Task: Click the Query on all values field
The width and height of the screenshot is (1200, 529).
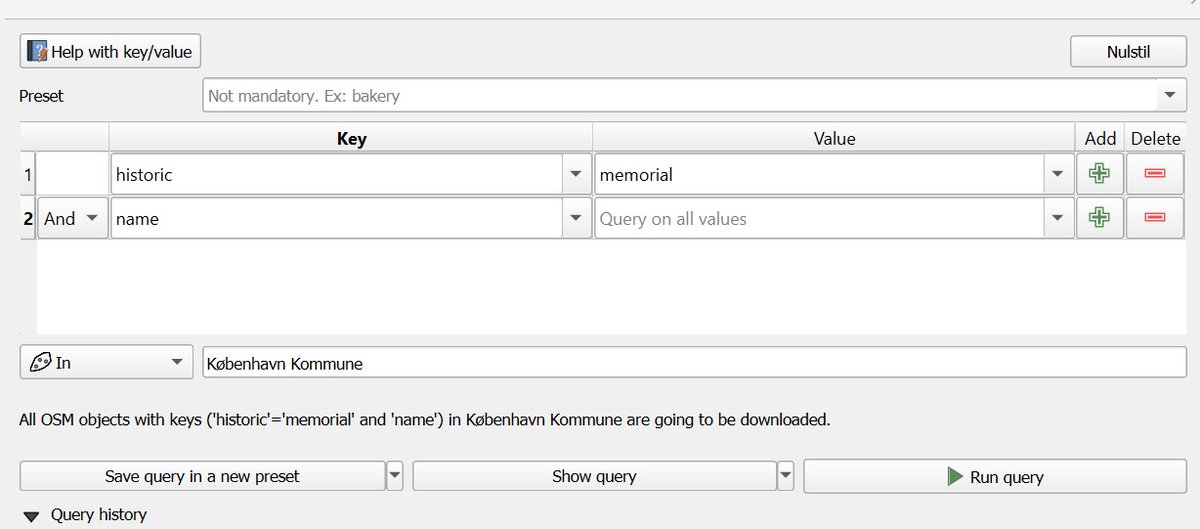Action: point(820,218)
